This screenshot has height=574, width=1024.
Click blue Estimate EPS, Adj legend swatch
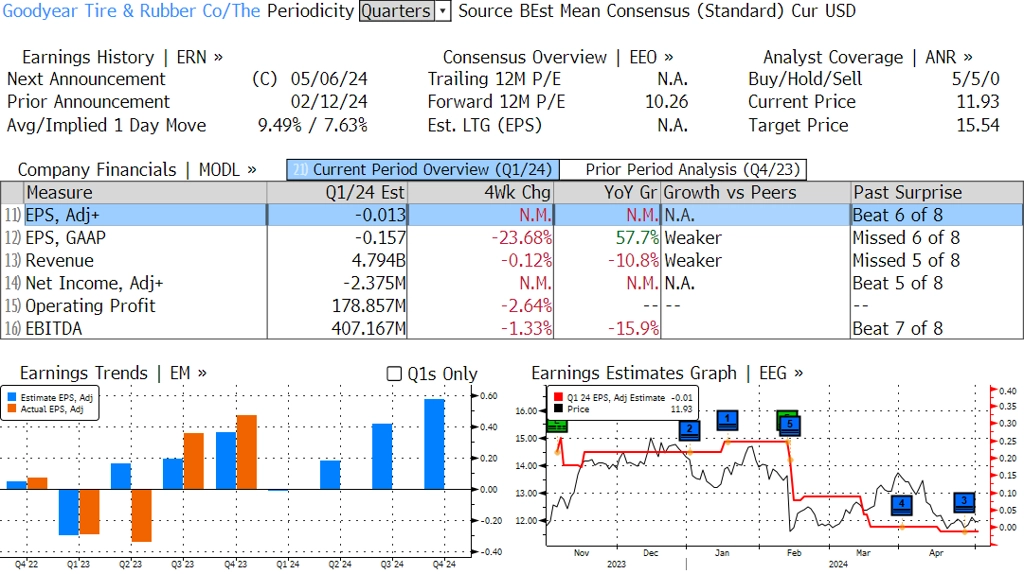[11, 397]
